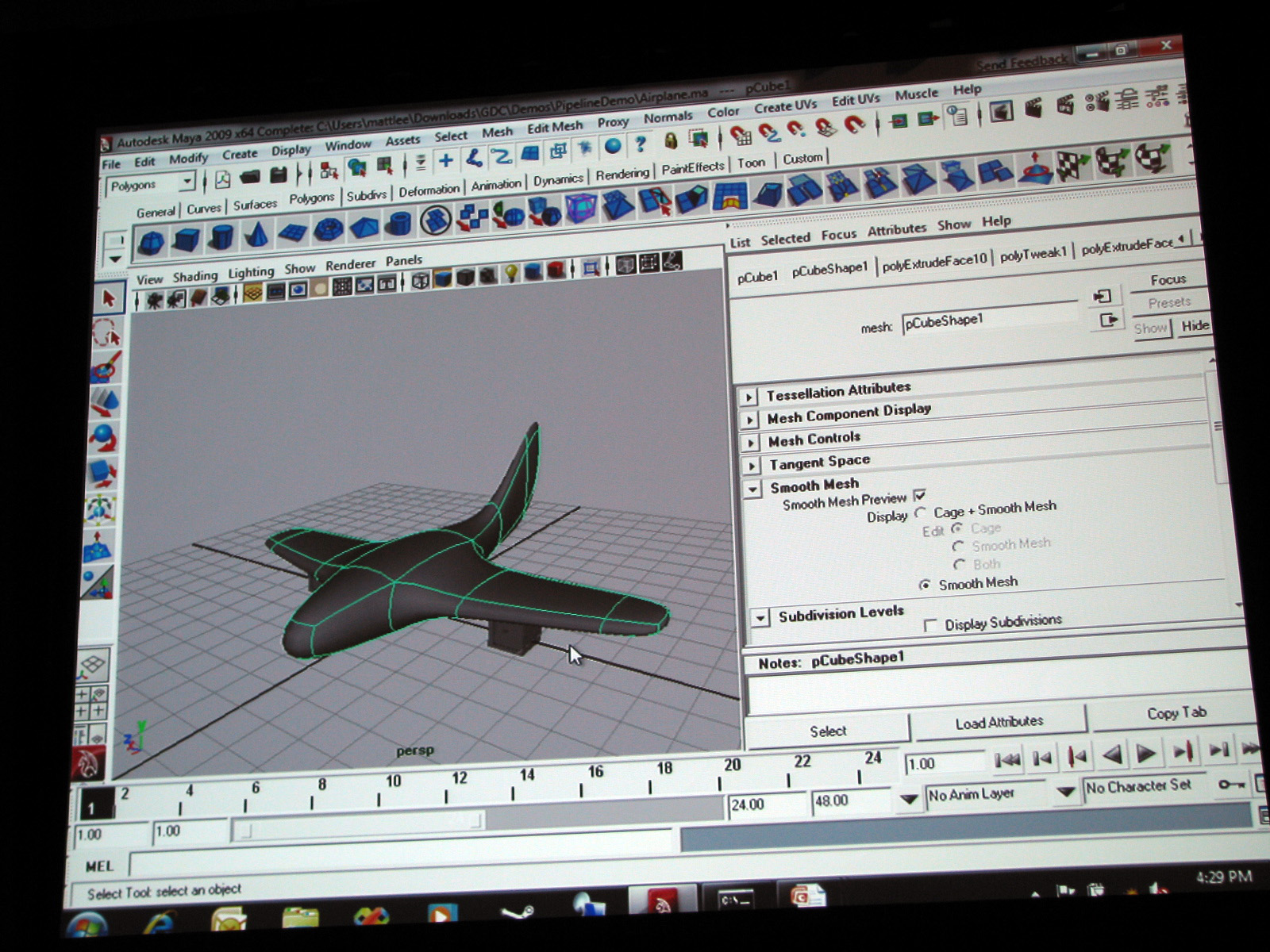This screenshot has width=1270, height=952.
Task: Click the Load Attributes button
Action: click(x=999, y=722)
